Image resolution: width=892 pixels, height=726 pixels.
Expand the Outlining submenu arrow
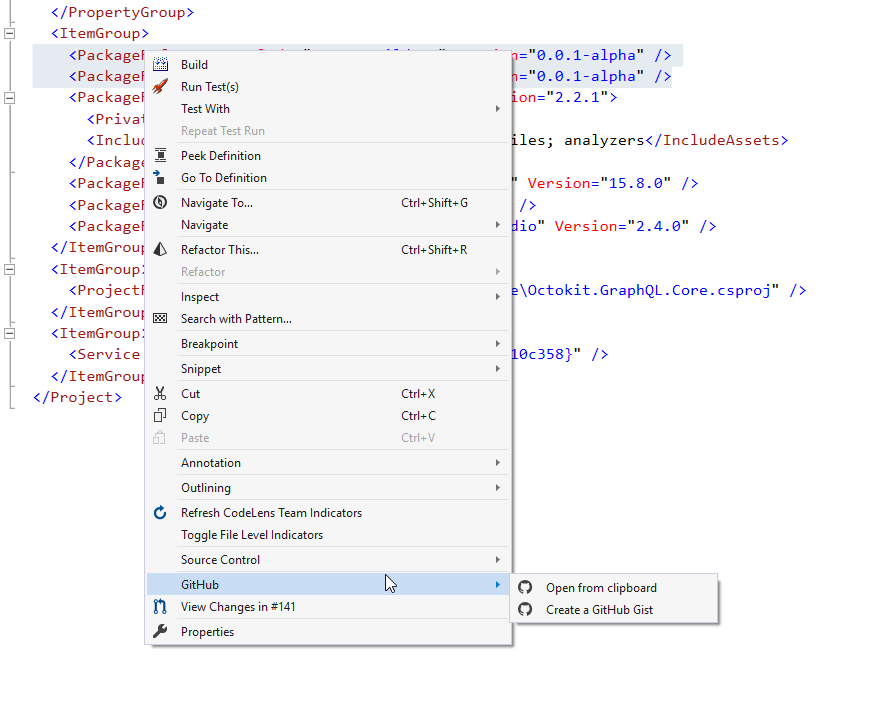498,488
